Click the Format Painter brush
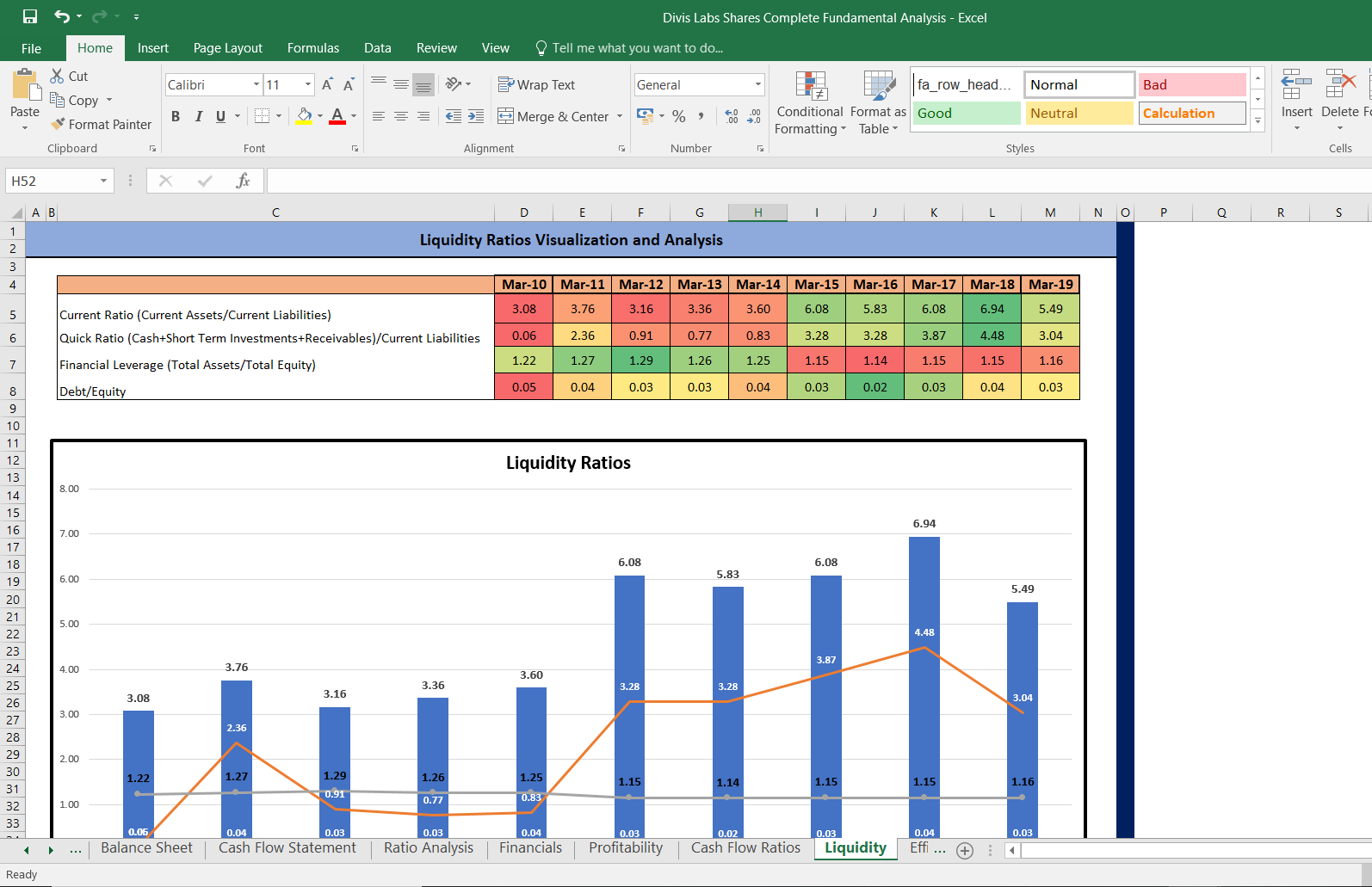 coord(58,124)
